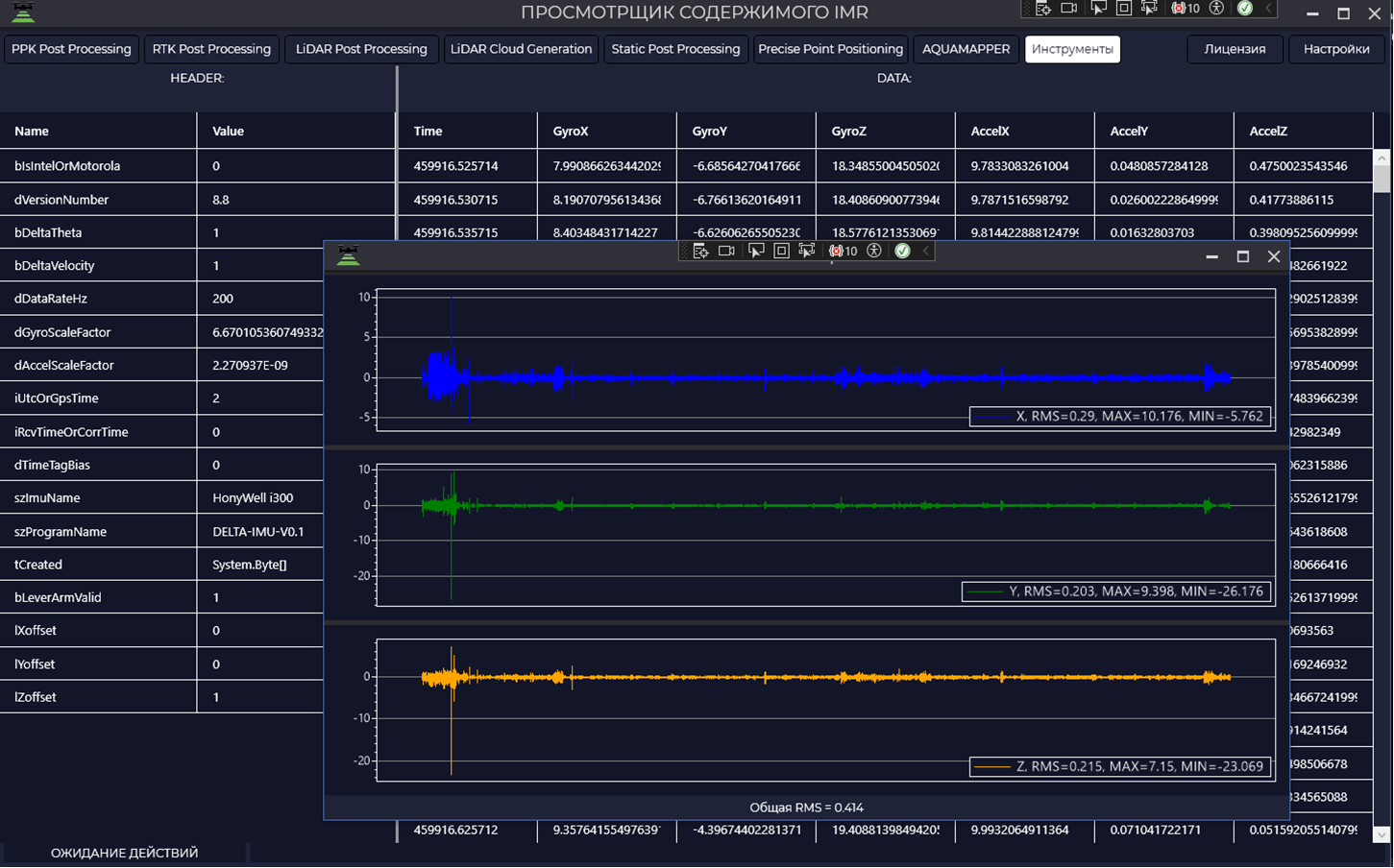The height and width of the screenshot is (868, 1394).
Task: Open the AQUAMAPPER tab
Action: [x=966, y=49]
